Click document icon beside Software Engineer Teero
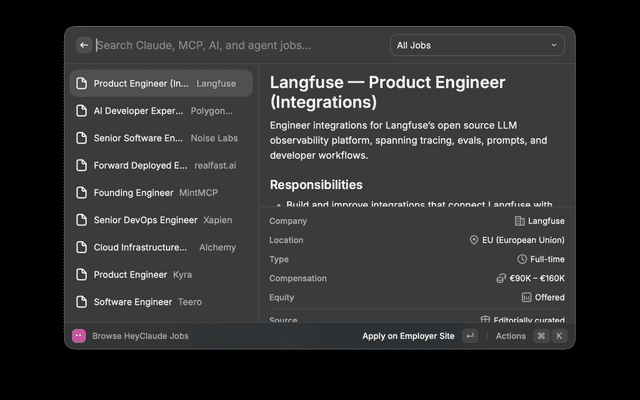The height and width of the screenshot is (400, 640). [82, 302]
